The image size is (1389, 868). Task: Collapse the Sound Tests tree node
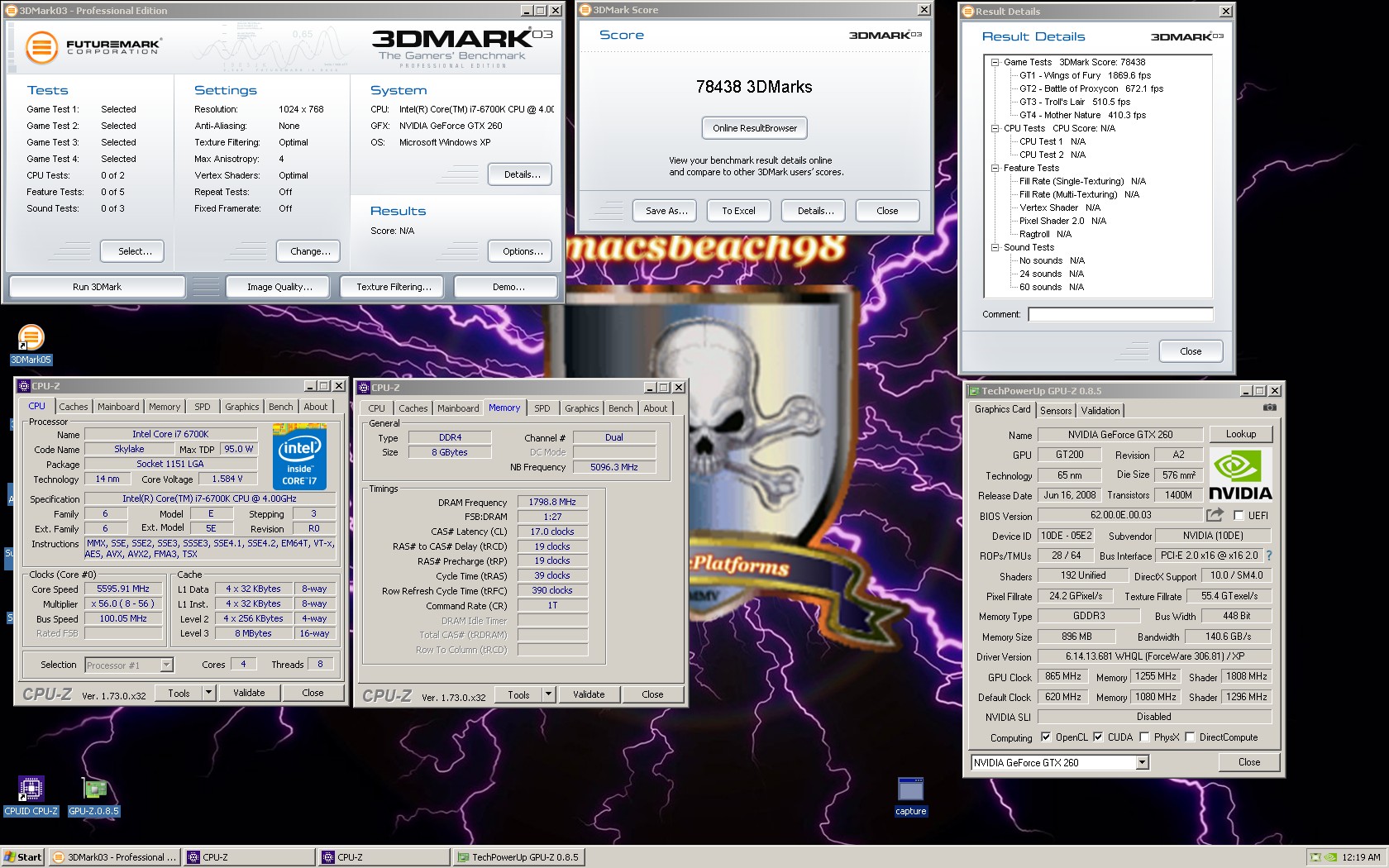(995, 247)
